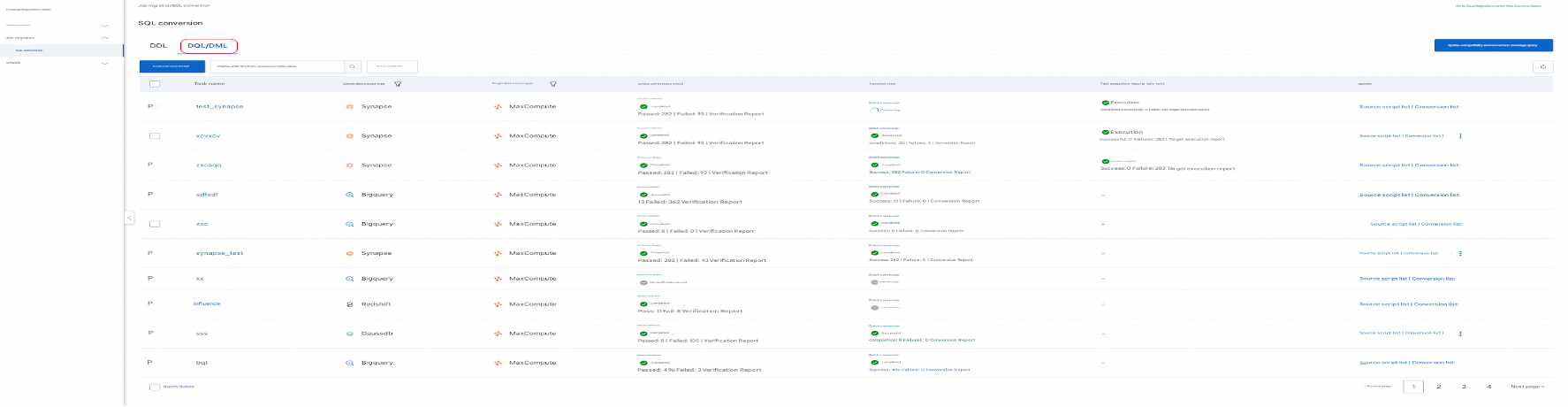This screenshot has height=407, width=1568.
Task: Open Source data source type filter
Action: click(398, 84)
